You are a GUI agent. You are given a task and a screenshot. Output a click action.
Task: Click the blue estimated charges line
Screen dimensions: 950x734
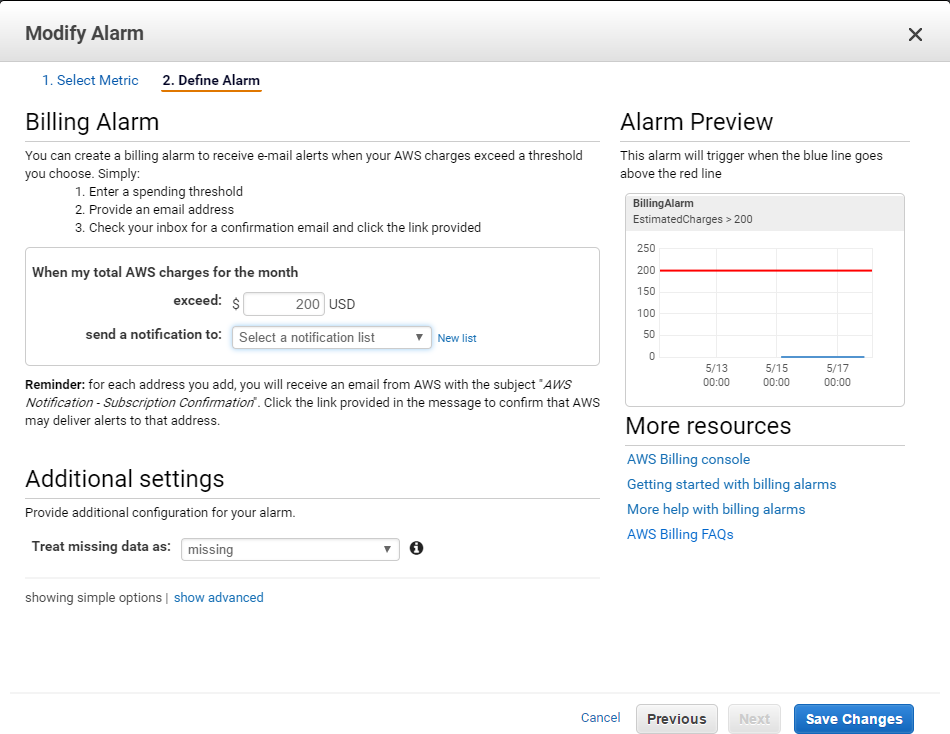[823, 356]
